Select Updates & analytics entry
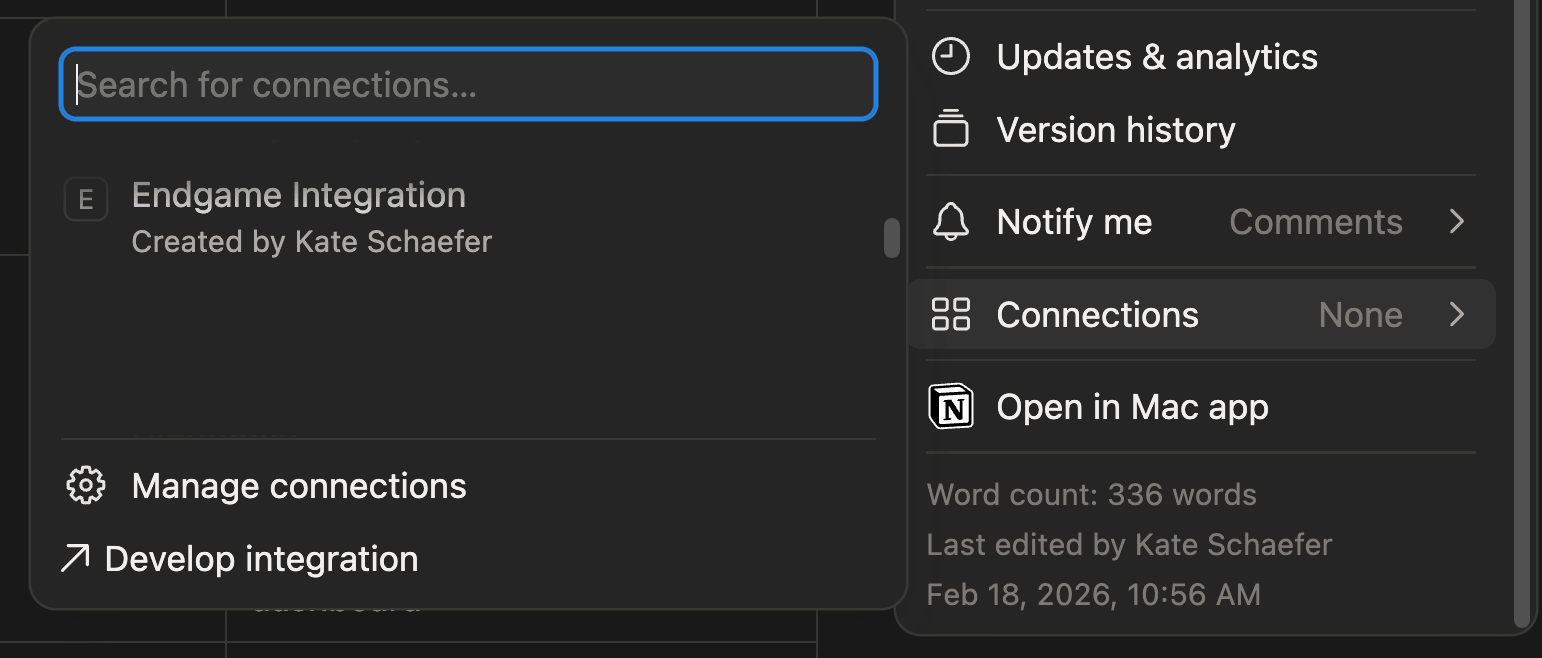The image size is (1542, 658). coord(1156,57)
